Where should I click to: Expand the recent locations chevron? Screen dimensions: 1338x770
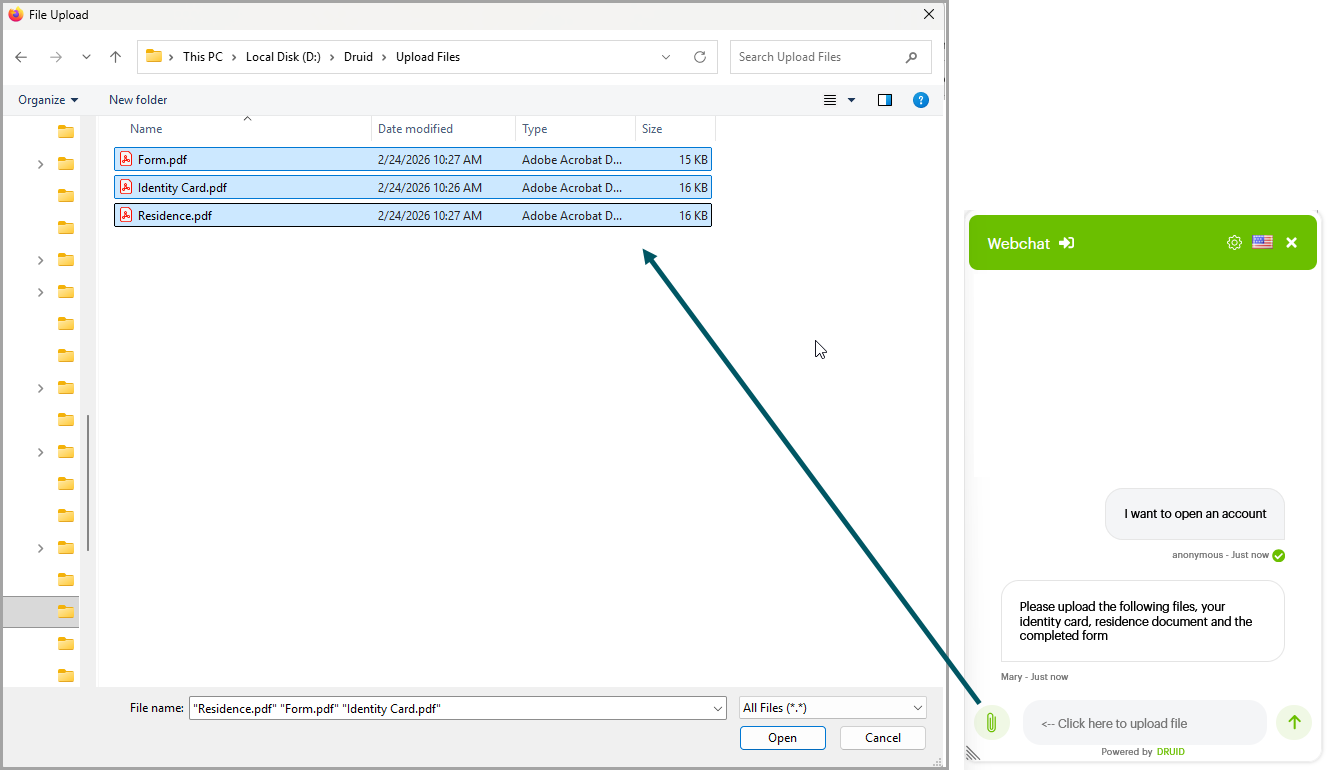pos(86,57)
